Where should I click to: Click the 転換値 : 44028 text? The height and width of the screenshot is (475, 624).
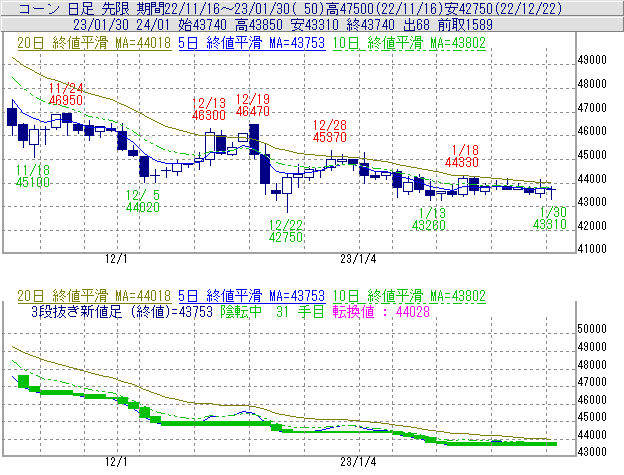[x=381, y=311]
